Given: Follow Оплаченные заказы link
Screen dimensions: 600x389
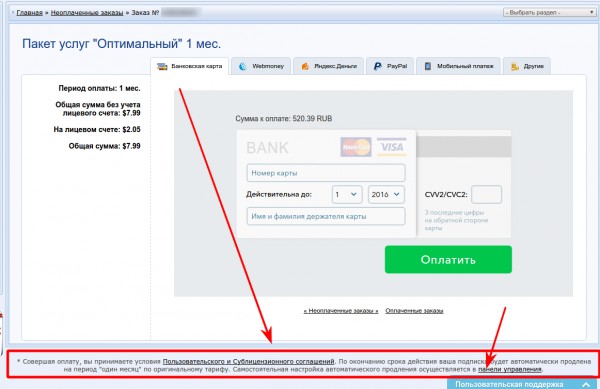Looking at the screenshot, I should click(x=414, y=311).
